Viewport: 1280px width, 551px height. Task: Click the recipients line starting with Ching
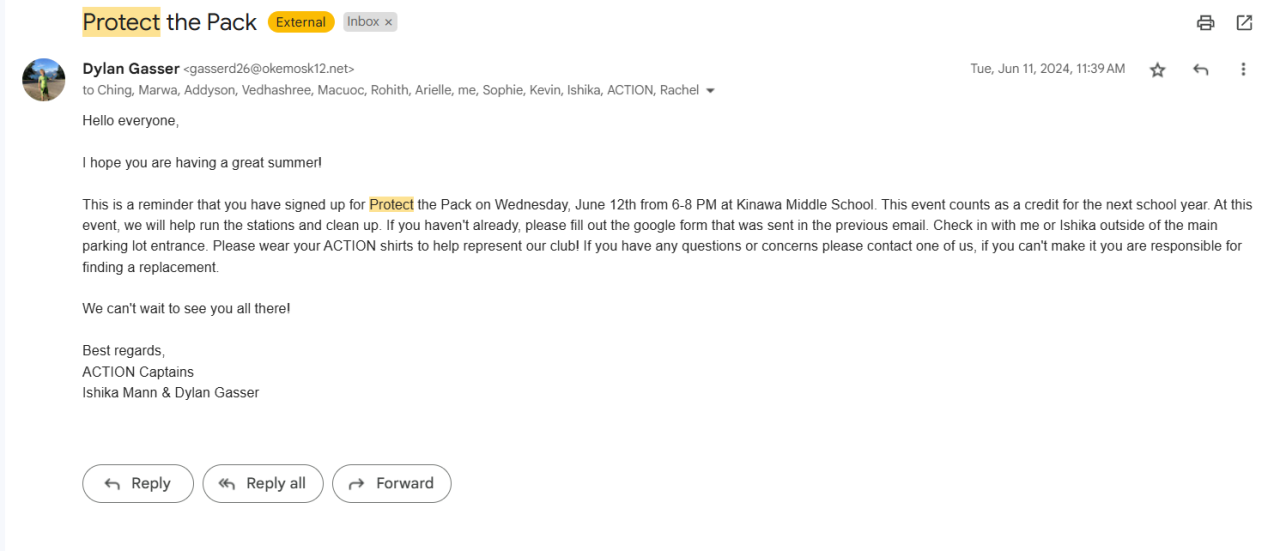(390, 90)
